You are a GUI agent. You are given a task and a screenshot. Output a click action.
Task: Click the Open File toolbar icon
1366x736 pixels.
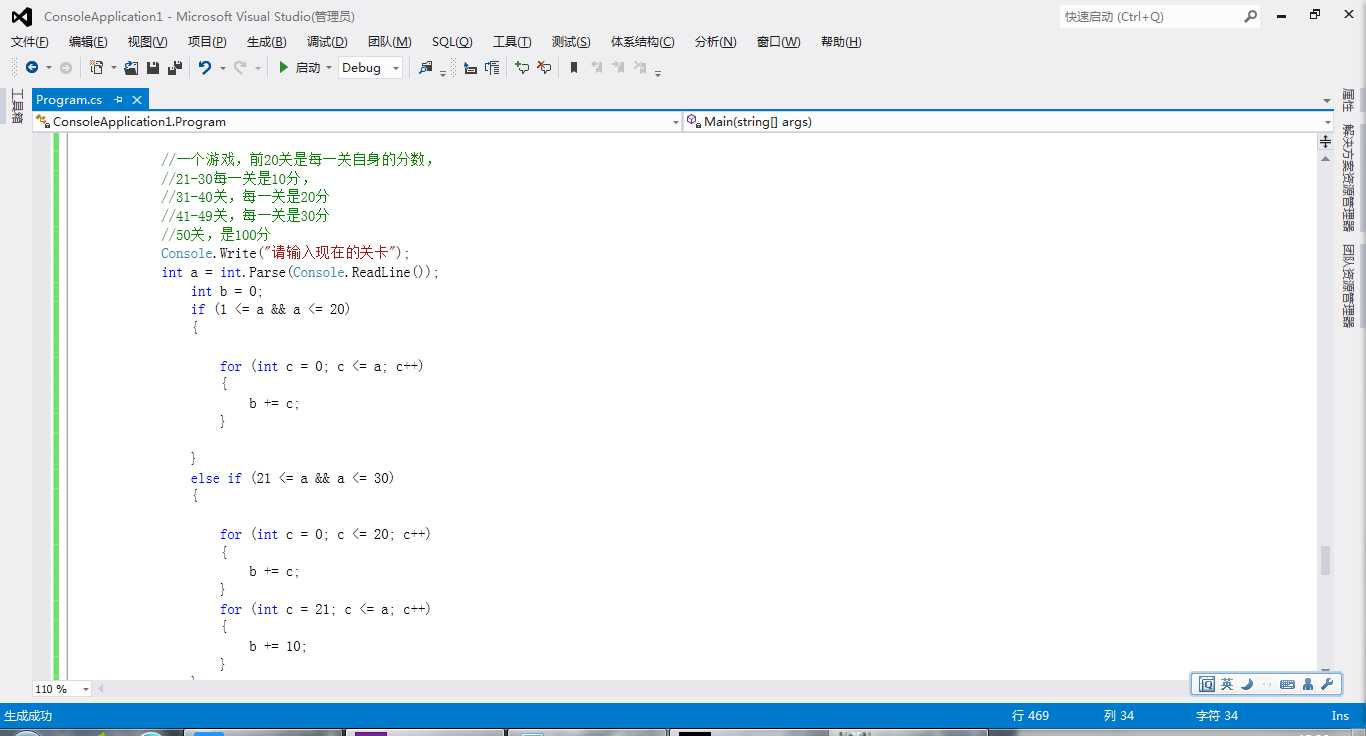pyautogui.click(x=131, y=68)
